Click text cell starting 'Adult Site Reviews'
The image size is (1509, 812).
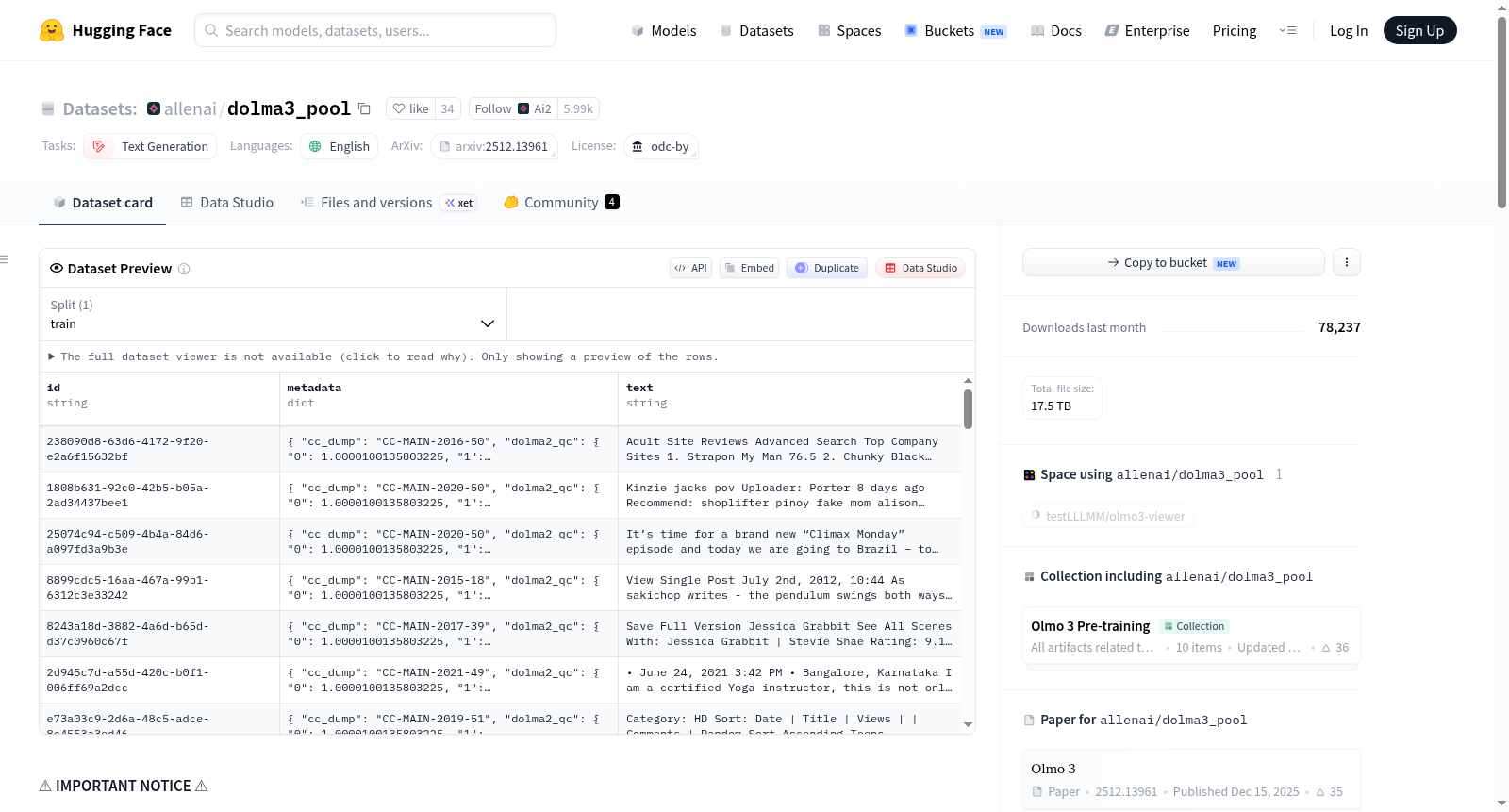(x=789, y=449)
